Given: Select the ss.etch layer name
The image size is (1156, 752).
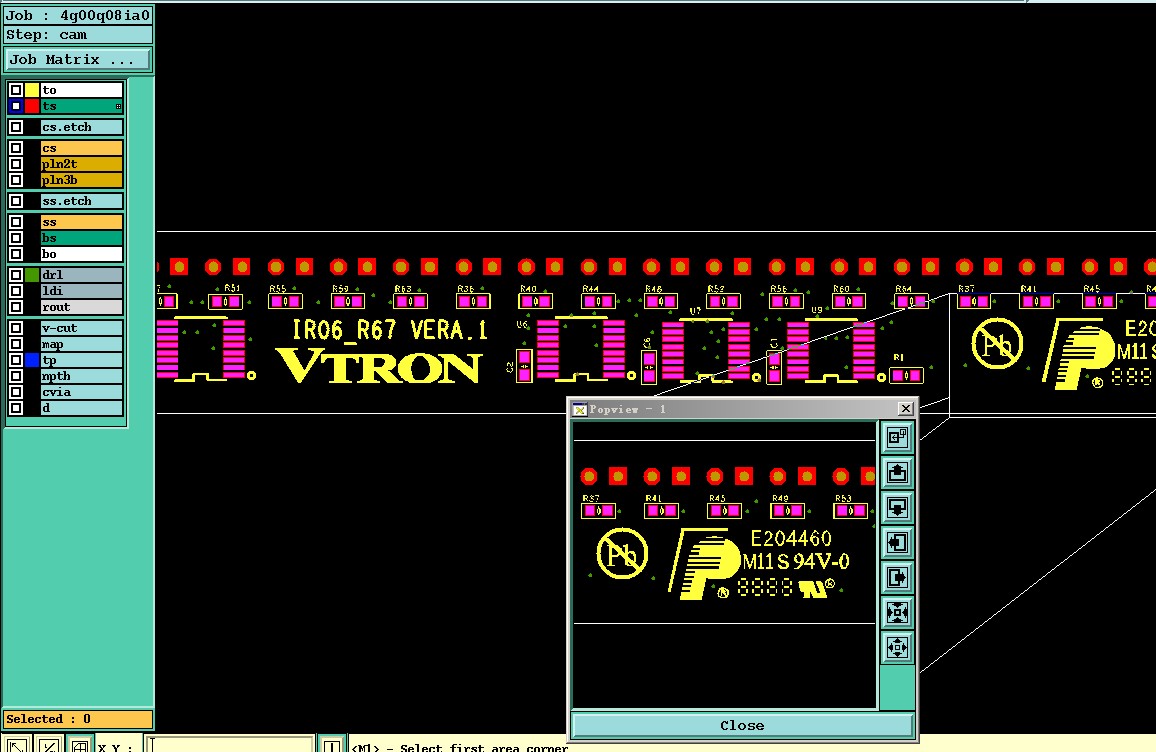Looking at the screenshot, I should pos(81,201).
